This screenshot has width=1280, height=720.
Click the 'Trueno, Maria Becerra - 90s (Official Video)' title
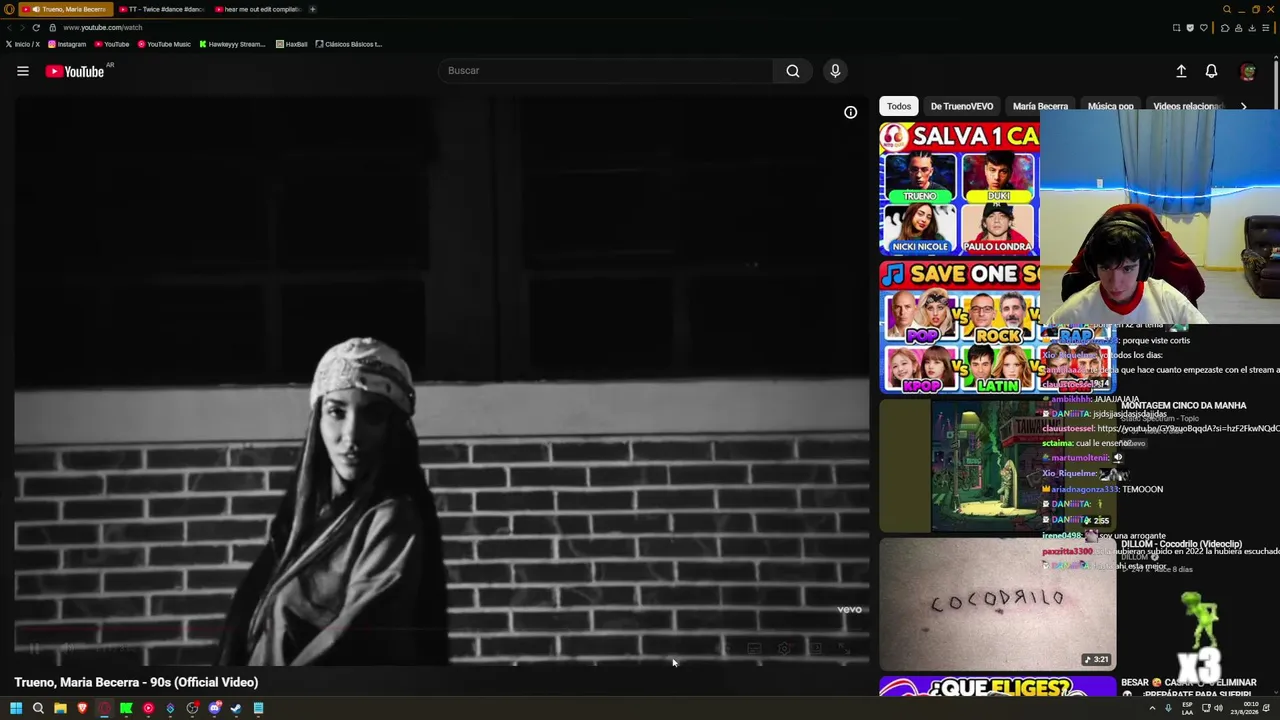pos(136,682)
